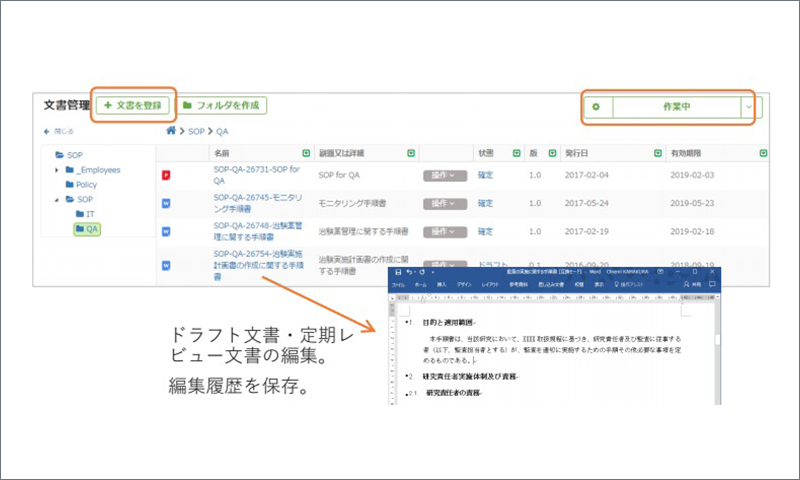Open the 作業中 status dropdown arrow

(x=748, y=107)
